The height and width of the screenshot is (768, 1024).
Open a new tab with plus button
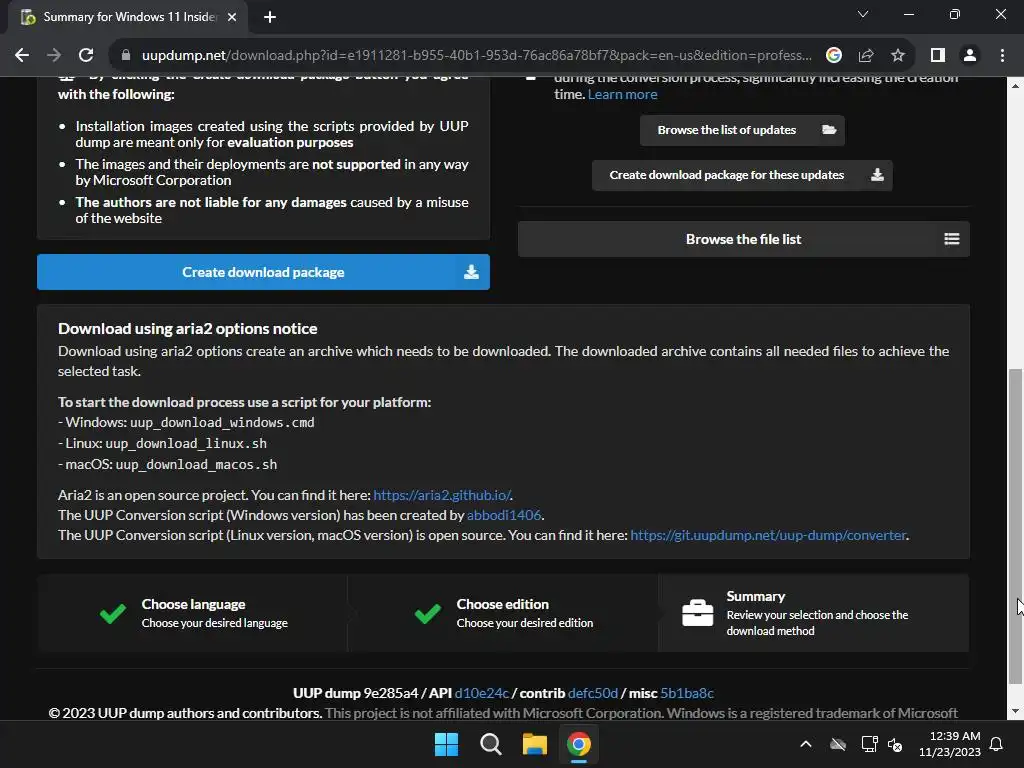click(270, 17)
